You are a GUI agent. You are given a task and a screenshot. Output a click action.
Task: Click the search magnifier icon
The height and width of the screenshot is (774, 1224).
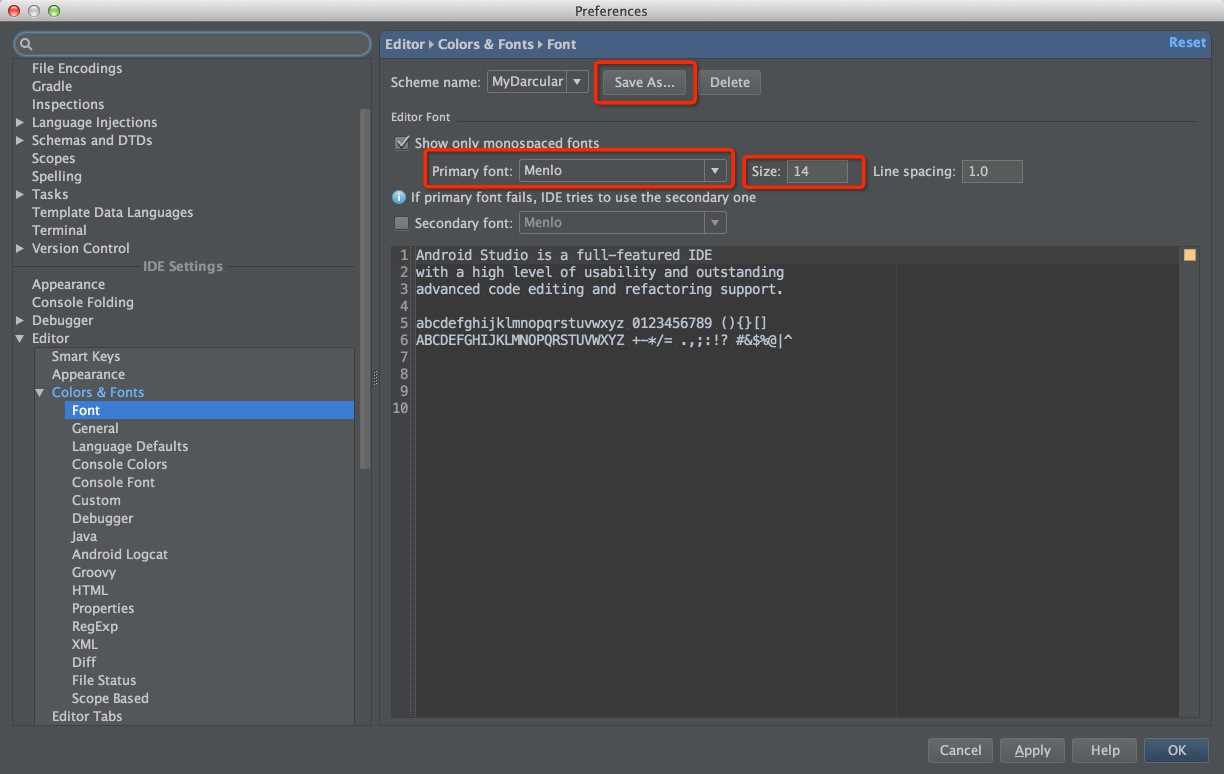tap(26, 44)
